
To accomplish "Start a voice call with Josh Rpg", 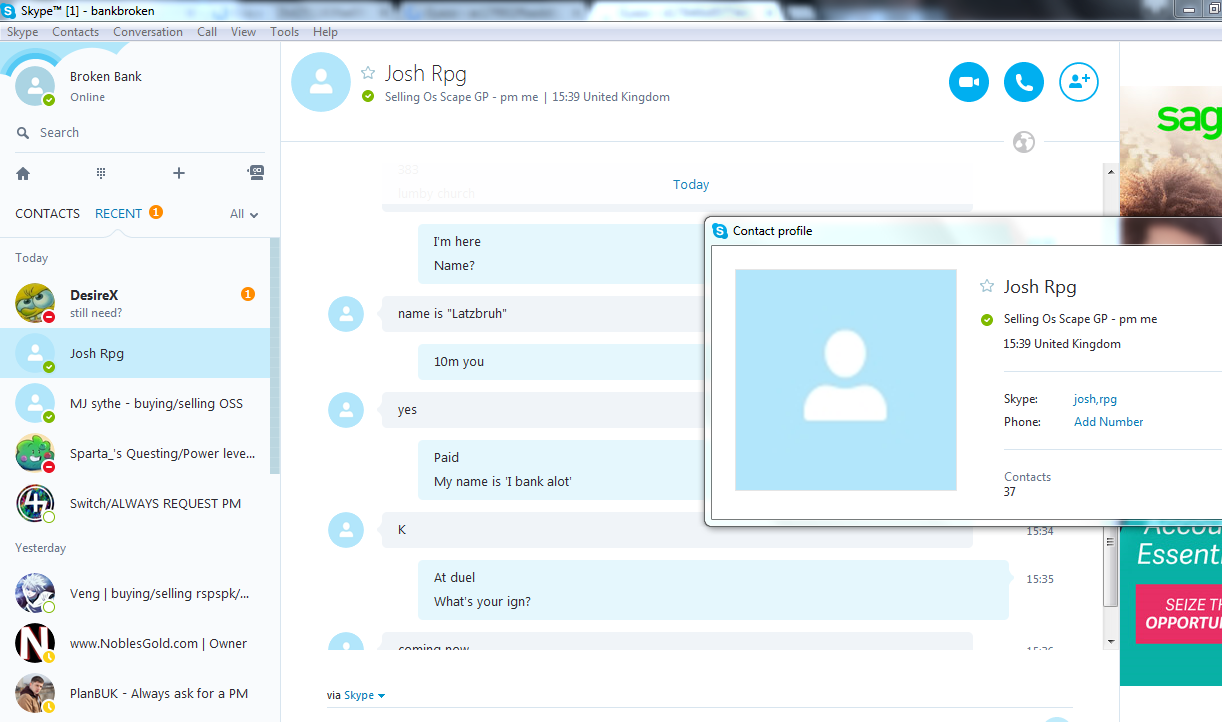I will (1024, 82).
